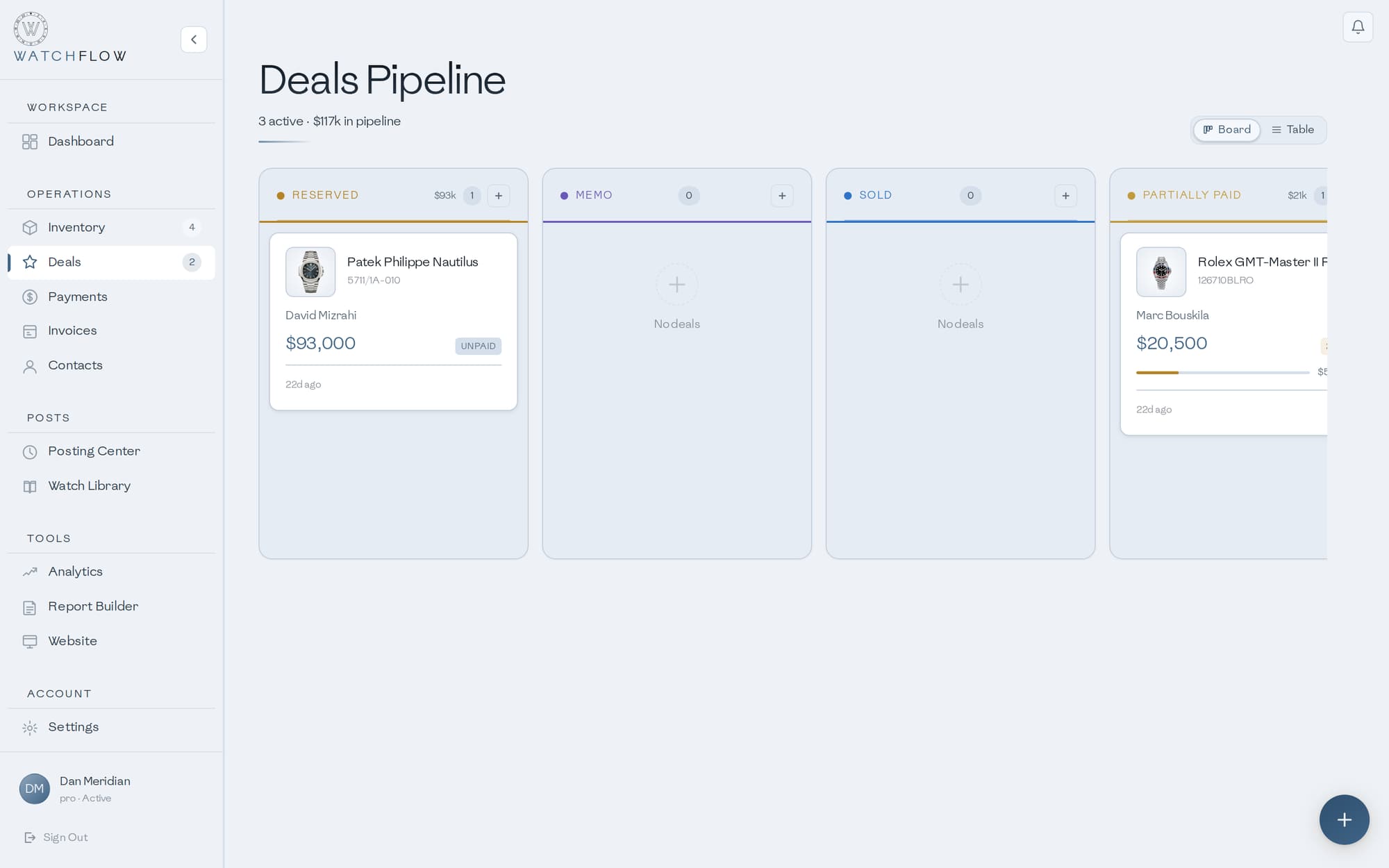1389x868 pixels.
Task: Click the Sign Out arrow icon
Action: click(x=30, y=837)
